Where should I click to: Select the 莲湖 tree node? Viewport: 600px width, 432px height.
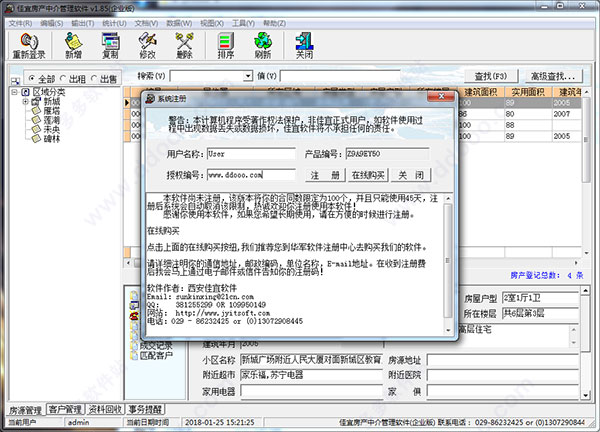(x=52, y=120)
